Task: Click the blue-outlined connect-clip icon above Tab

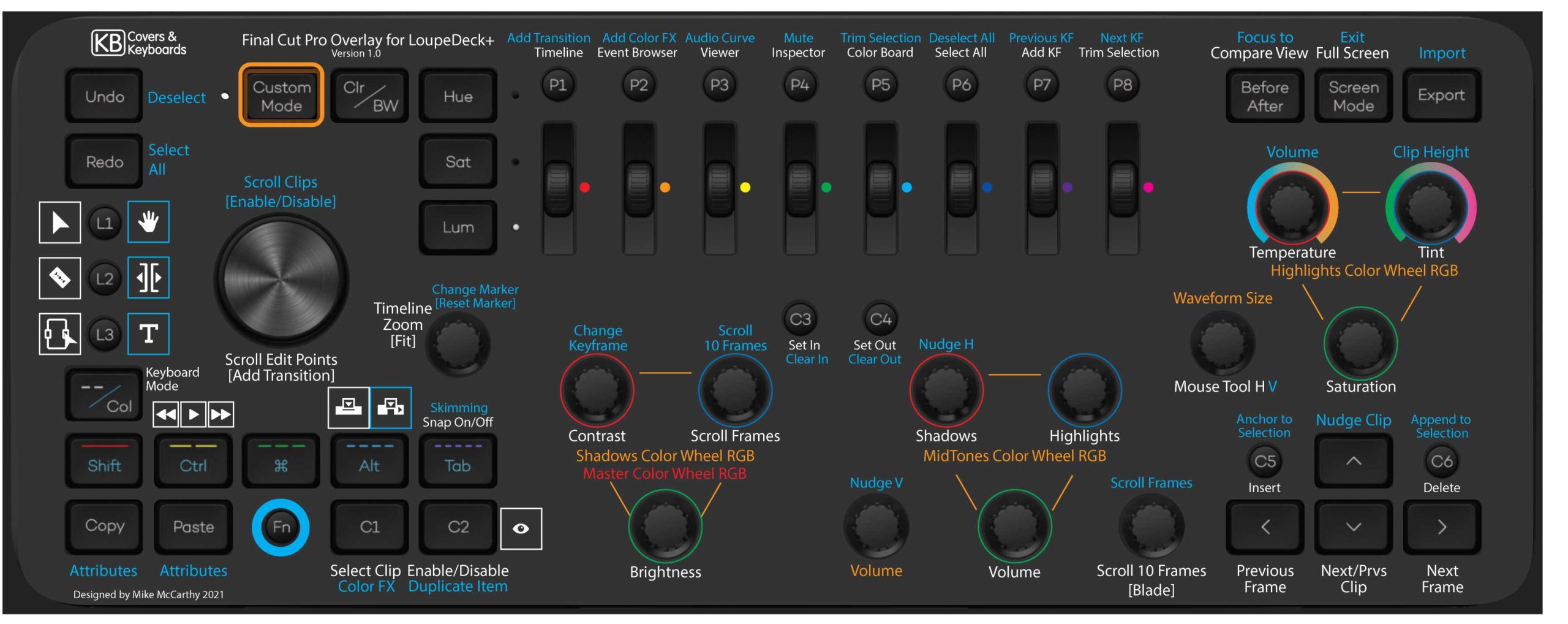Action: coord(391,408)
